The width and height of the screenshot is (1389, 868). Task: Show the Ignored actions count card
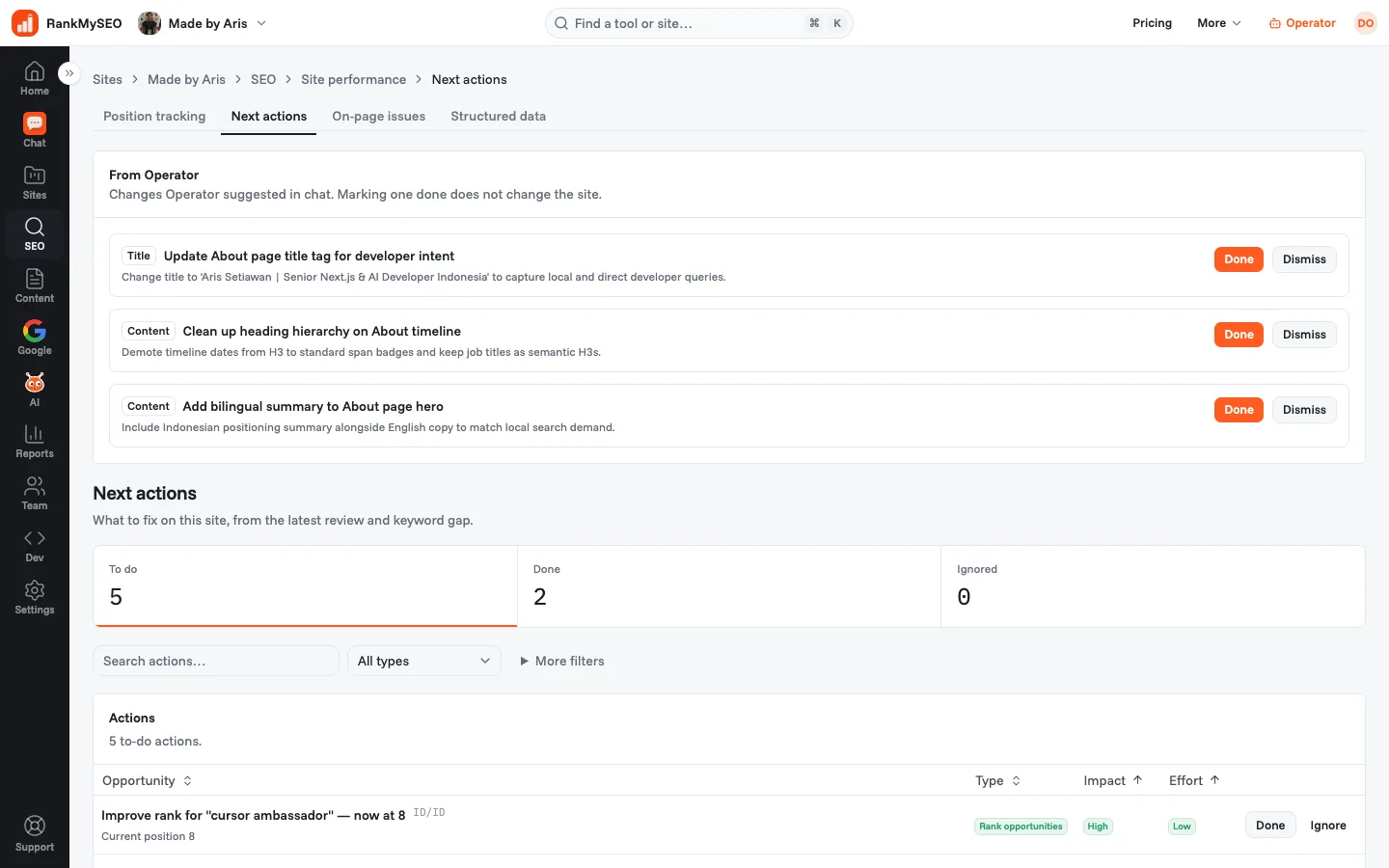pos(1153,586)
